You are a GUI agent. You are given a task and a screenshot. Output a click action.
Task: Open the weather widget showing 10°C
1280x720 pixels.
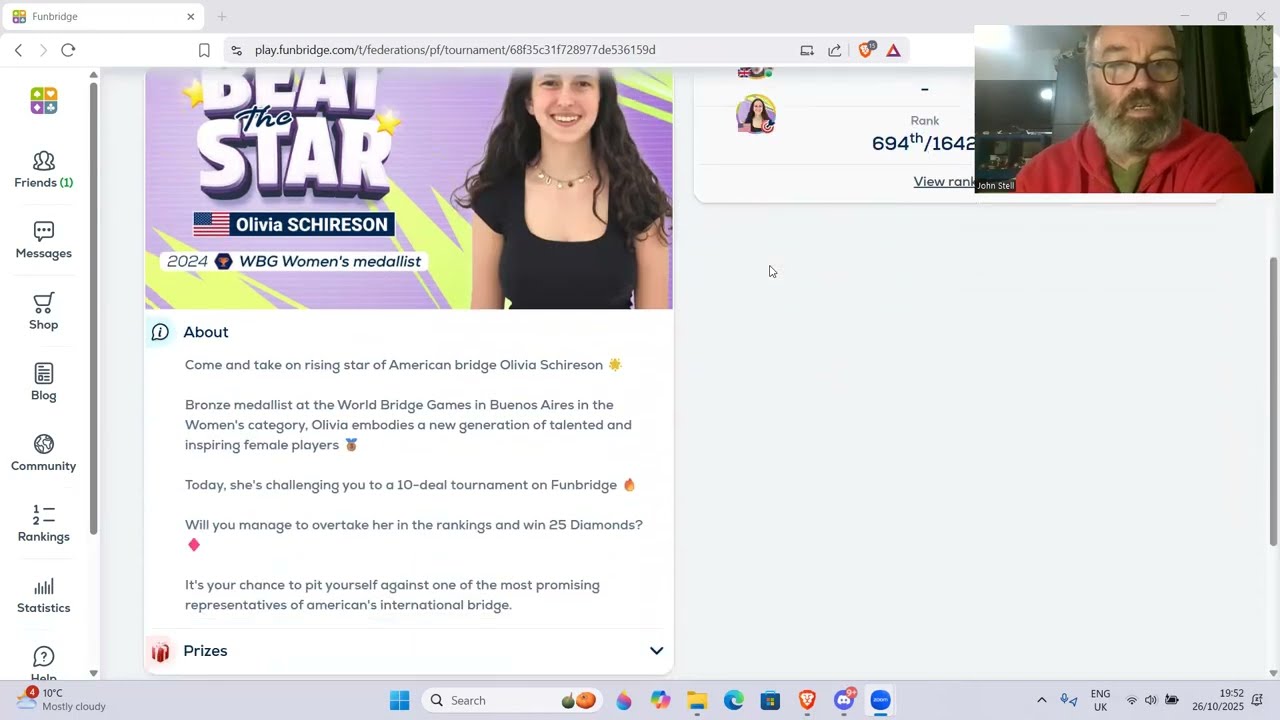pyautogui.click(x=62, y=700)
